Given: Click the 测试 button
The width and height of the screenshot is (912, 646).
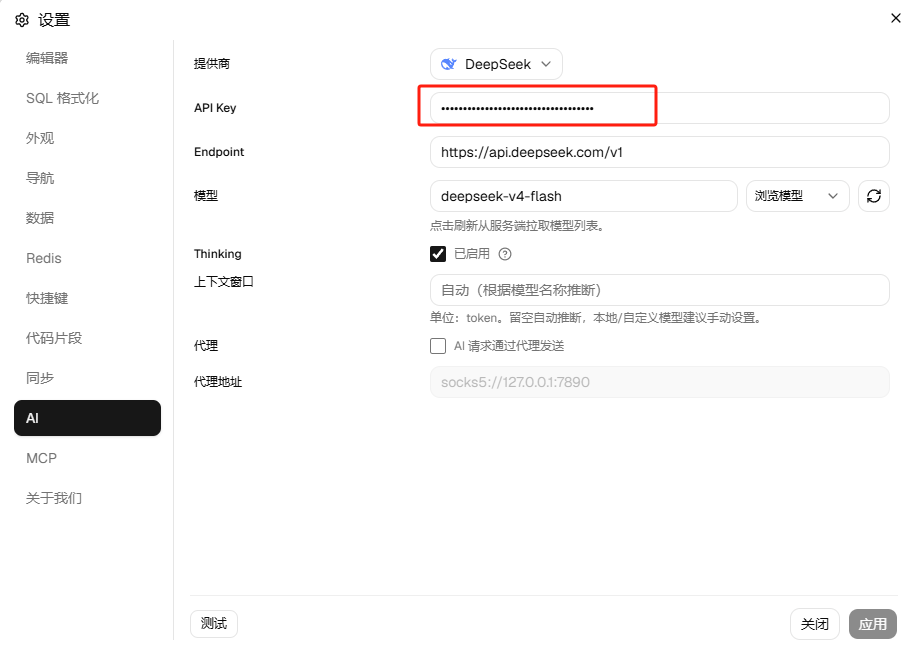Looking at the screenshot, I should click(213, 624).
